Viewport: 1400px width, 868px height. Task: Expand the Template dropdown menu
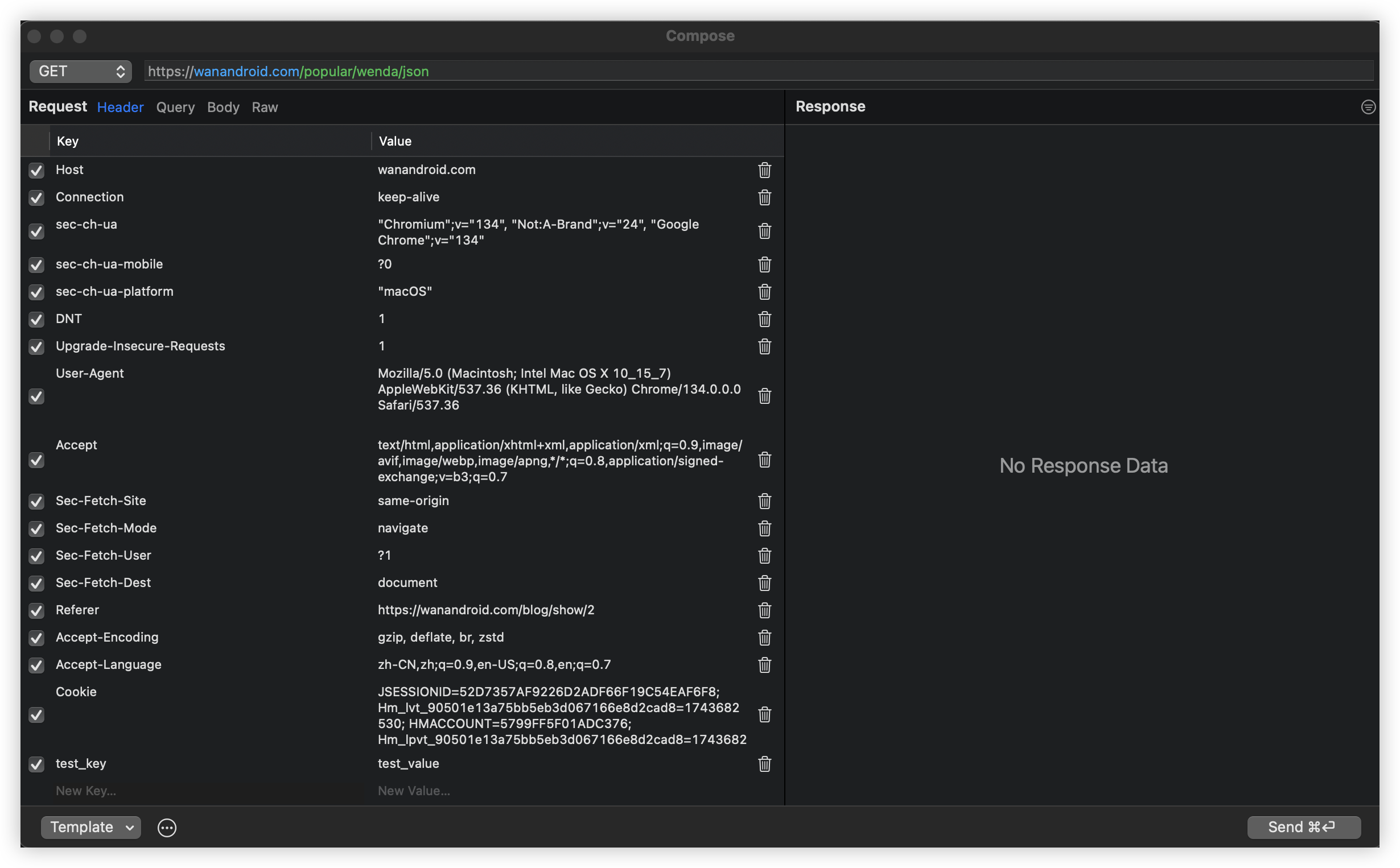click(90, 827)
